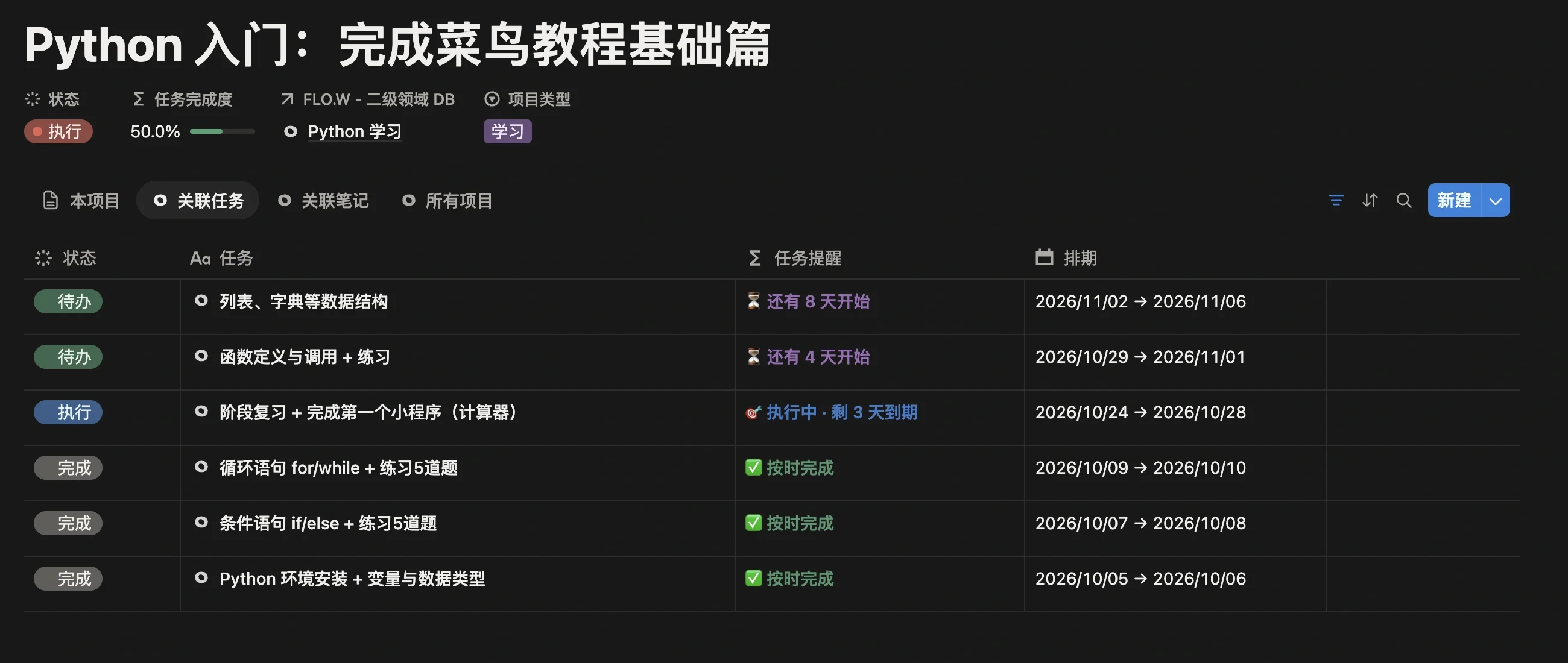Viewport: 1568px width, 663px height.
Task: Click the 学习 project type tag
Action: [x=507, y=131]
